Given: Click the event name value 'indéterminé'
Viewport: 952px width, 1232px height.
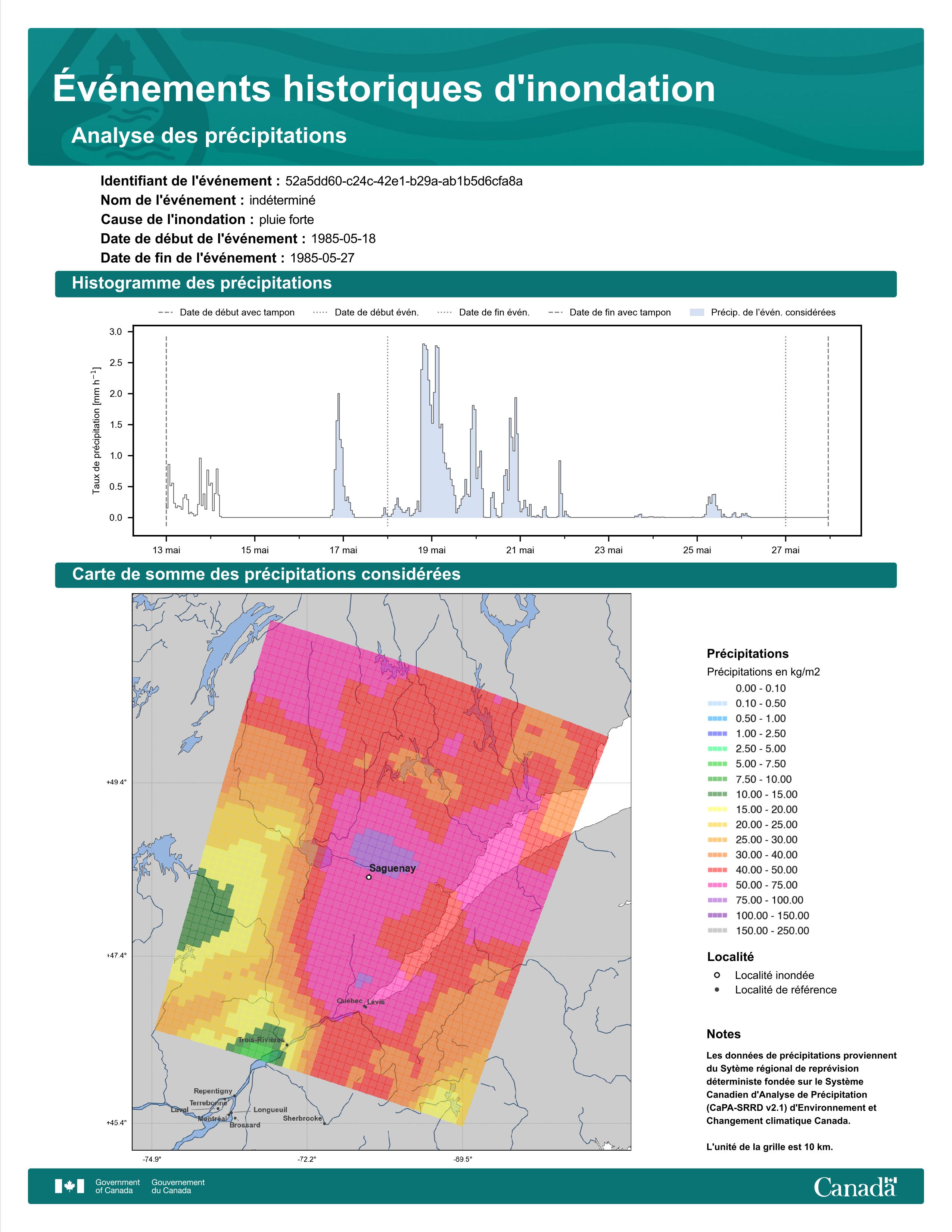Looking at the screenshot, I should pyautogui.click(x=283, y=200).
